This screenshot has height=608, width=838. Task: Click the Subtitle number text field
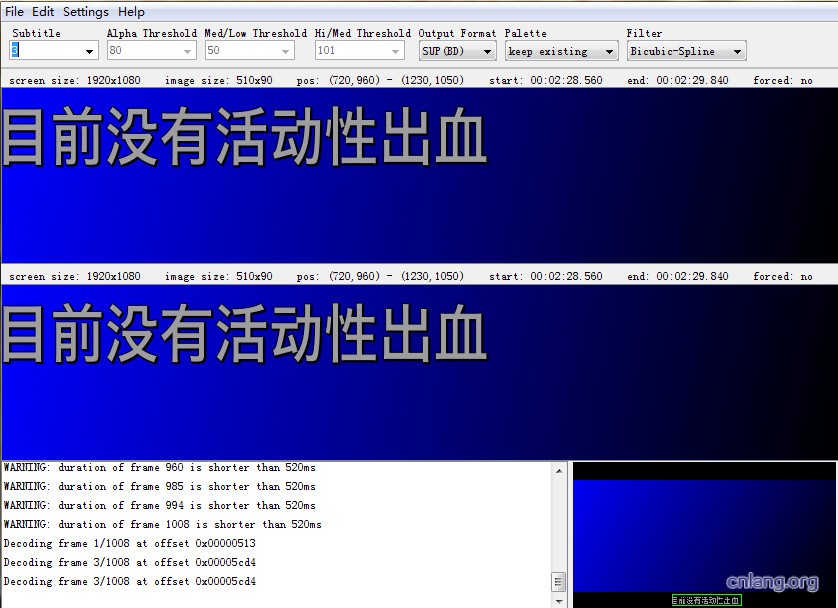point(45,51)
